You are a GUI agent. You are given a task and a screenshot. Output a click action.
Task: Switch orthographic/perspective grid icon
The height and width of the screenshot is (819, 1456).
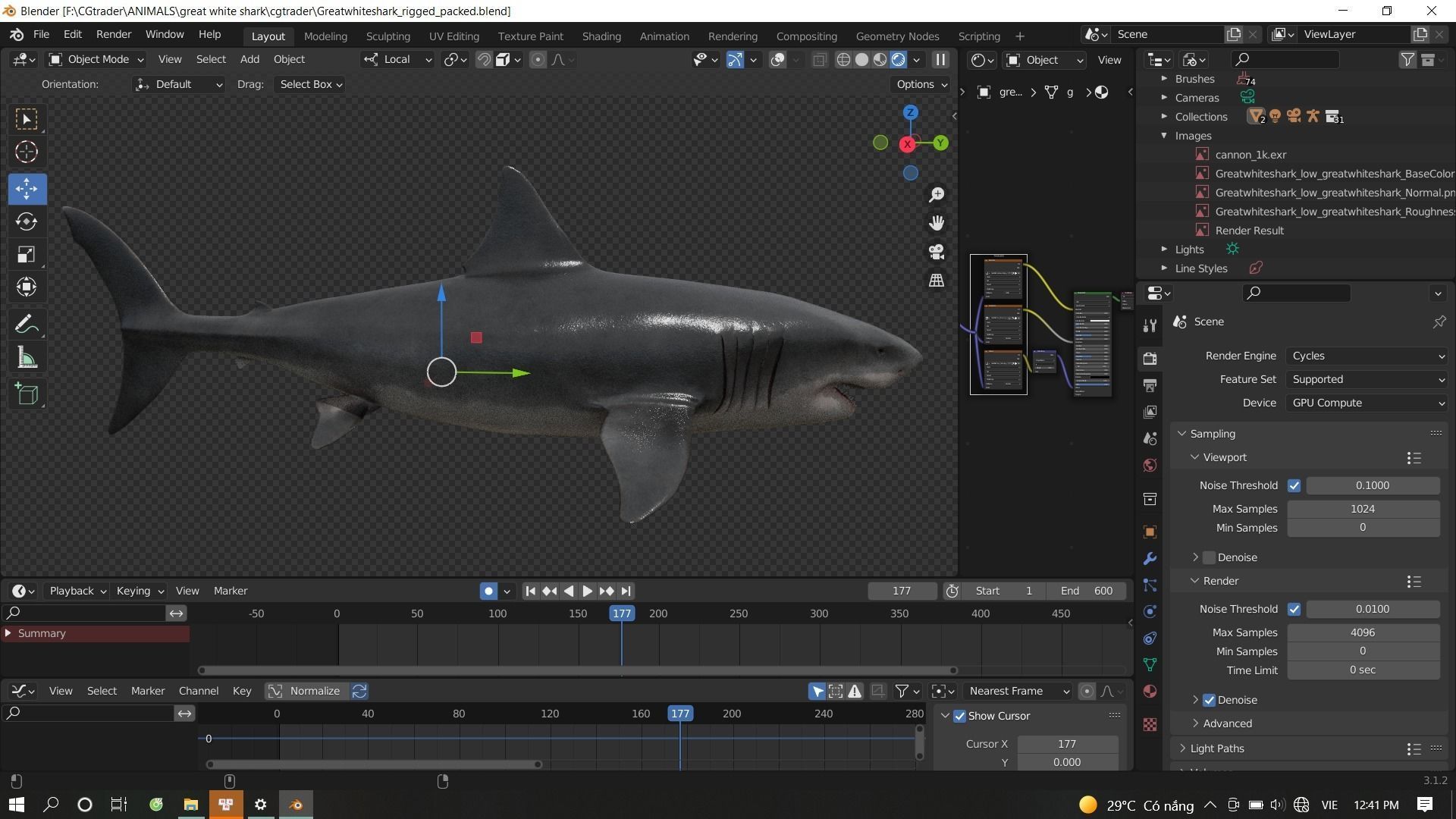tap(937, 281)
